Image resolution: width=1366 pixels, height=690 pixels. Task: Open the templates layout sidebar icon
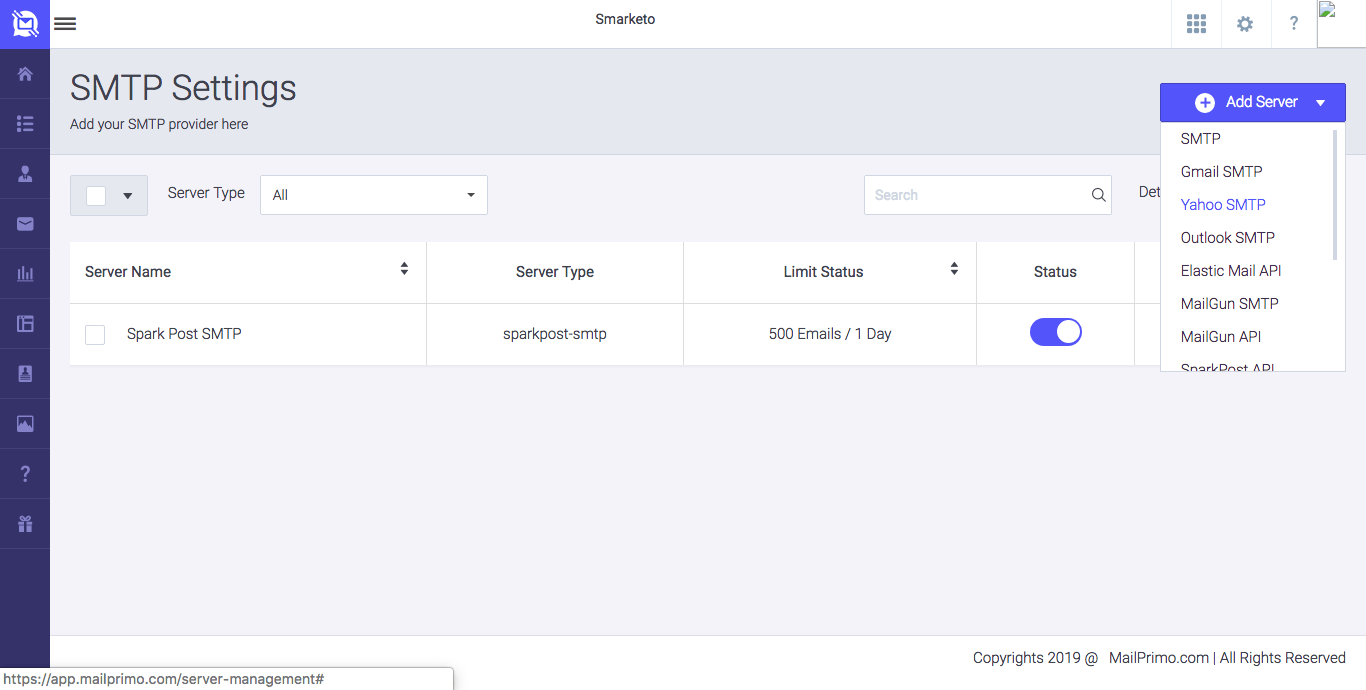tap(25, 324)
